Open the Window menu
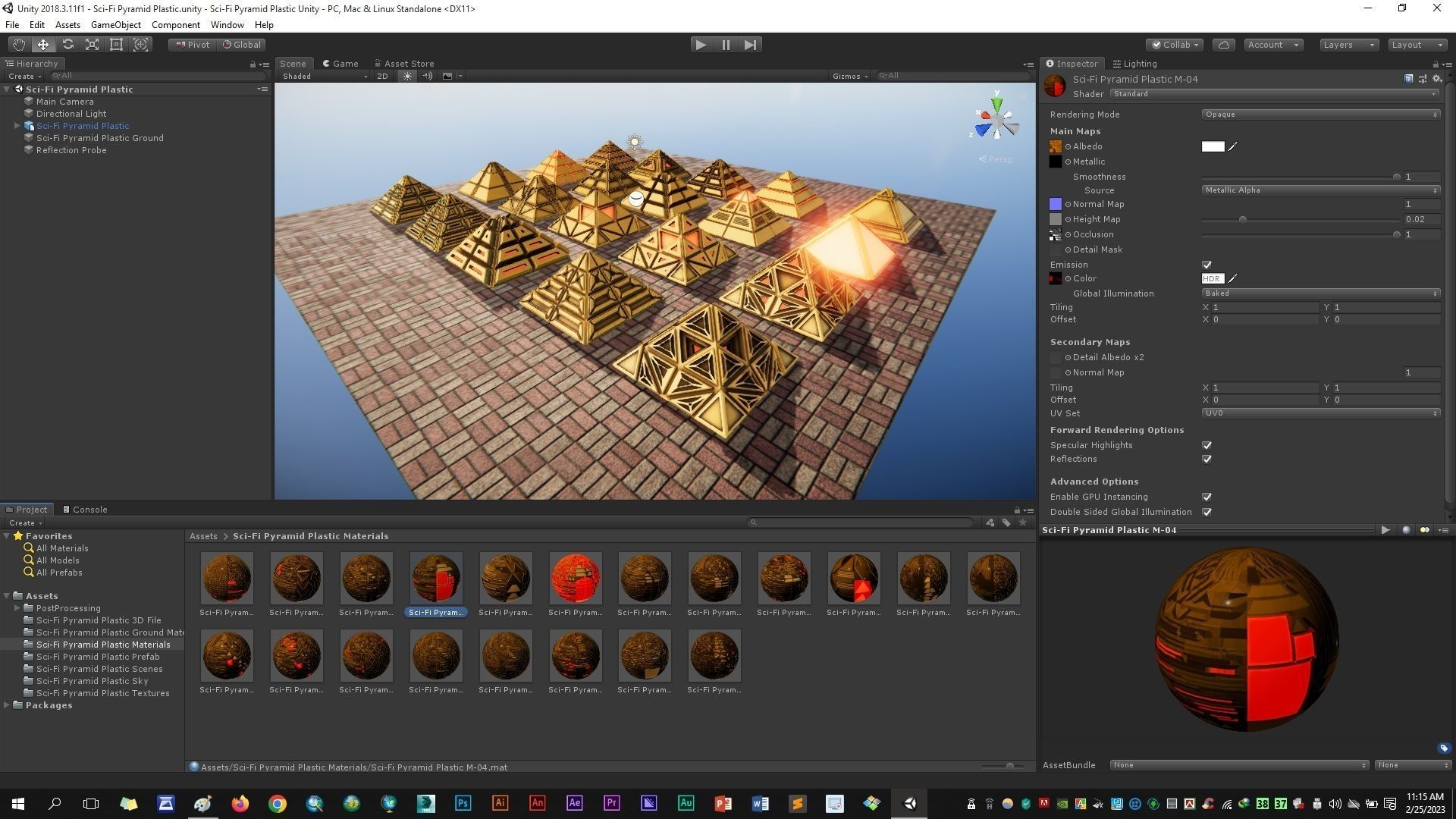 (x=227, y=25)
